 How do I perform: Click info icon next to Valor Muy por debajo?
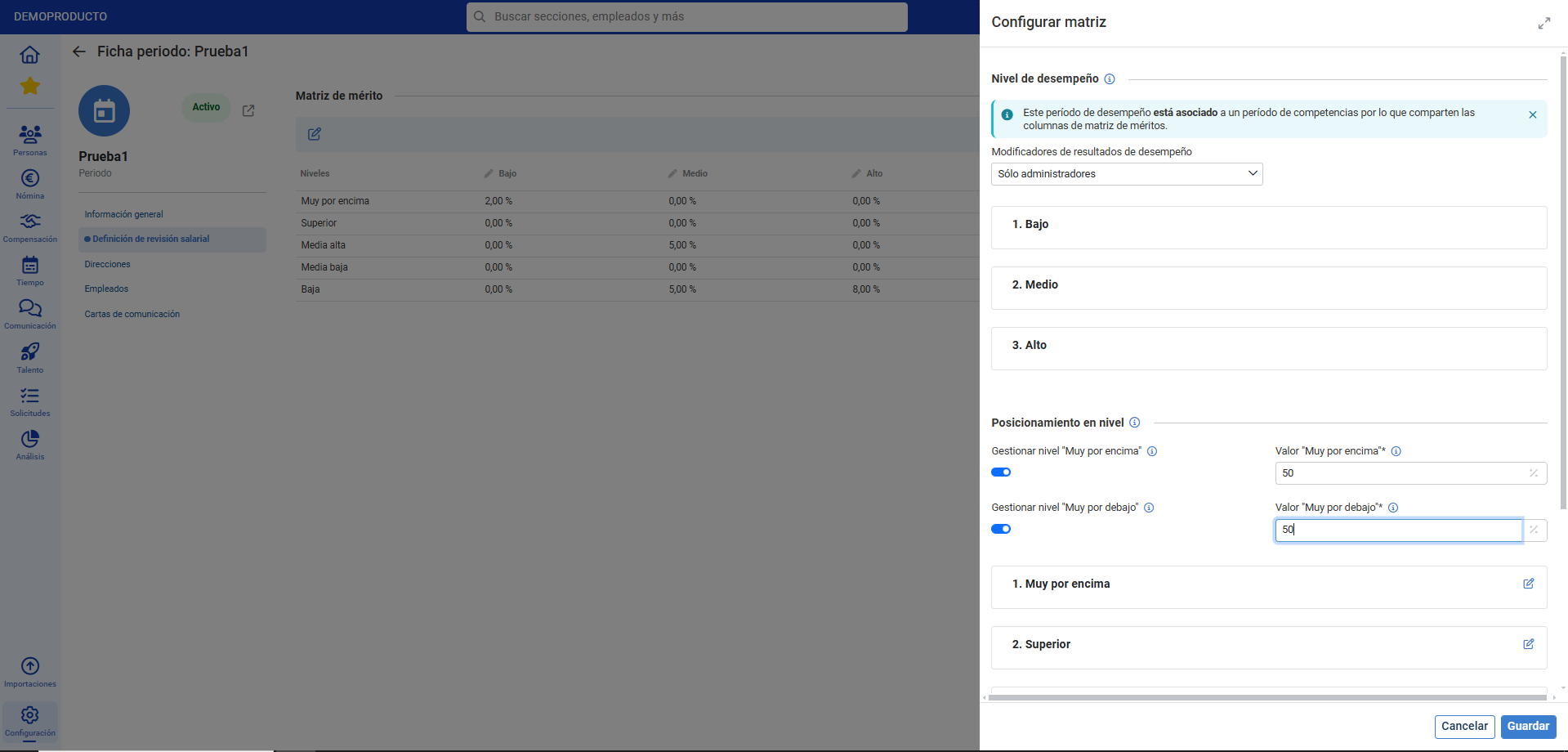click(x=1393, y=508)
